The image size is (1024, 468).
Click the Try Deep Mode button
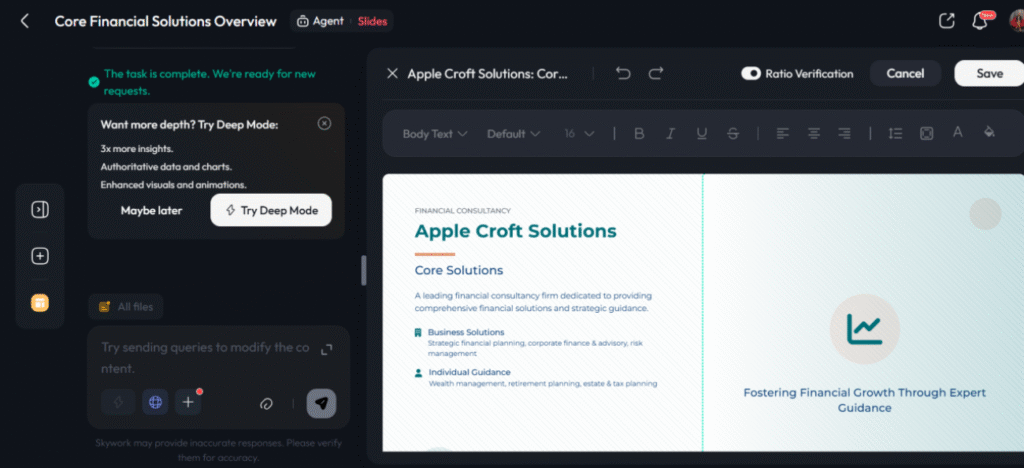coord(271,211)
